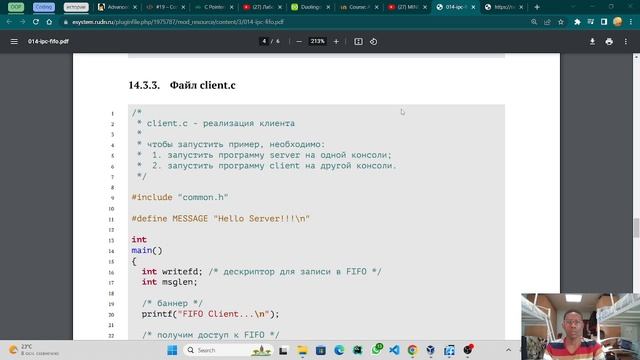Open a new browser tab
Image resolution: width=640 pixels, height=360 pixels.
pyautogui.click(x=537, y=7)
